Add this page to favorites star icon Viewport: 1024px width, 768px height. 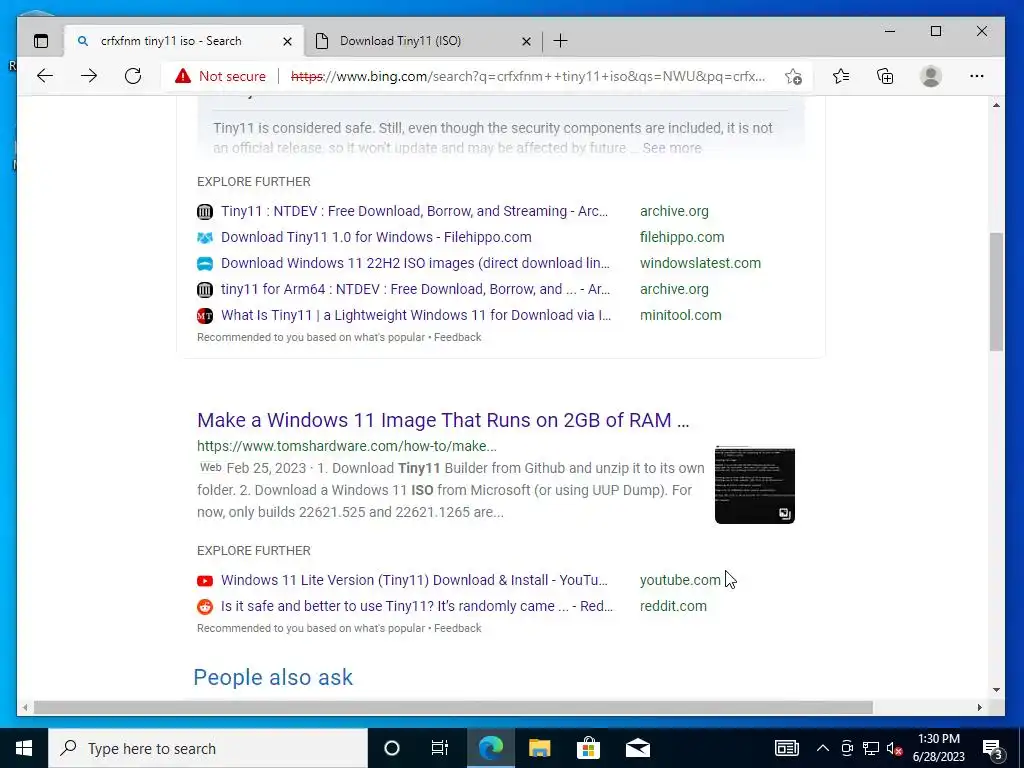click(793, 76)
